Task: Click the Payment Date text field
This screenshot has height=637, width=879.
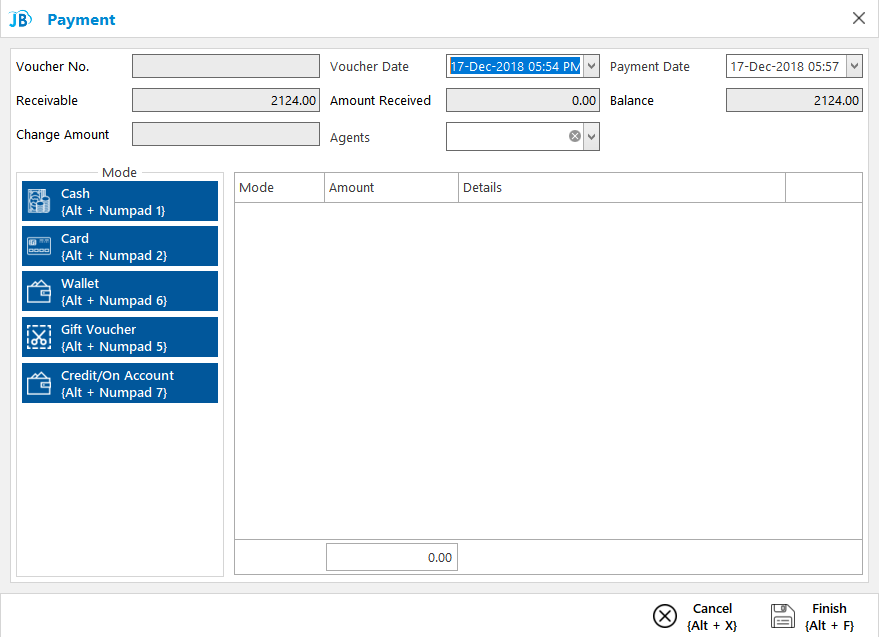Action: [786, 66]
